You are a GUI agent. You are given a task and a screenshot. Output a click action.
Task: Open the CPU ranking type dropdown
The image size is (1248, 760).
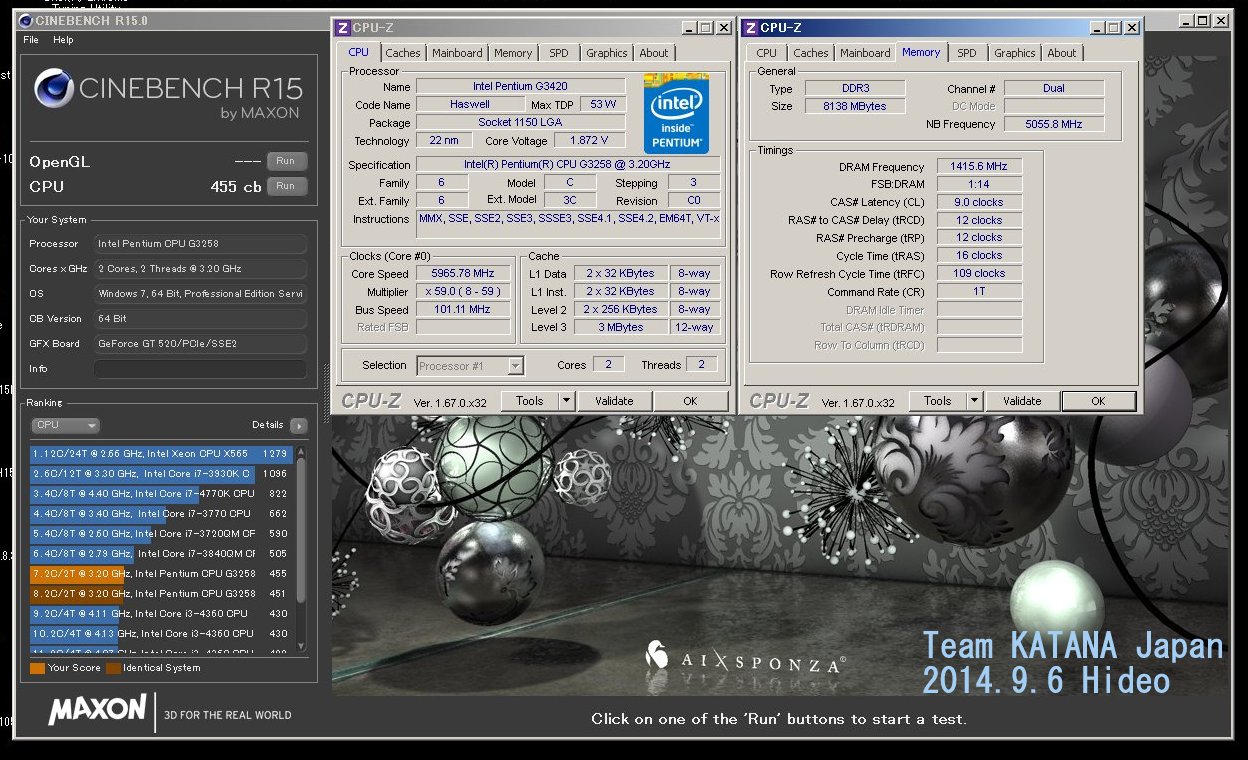(65, 425)
